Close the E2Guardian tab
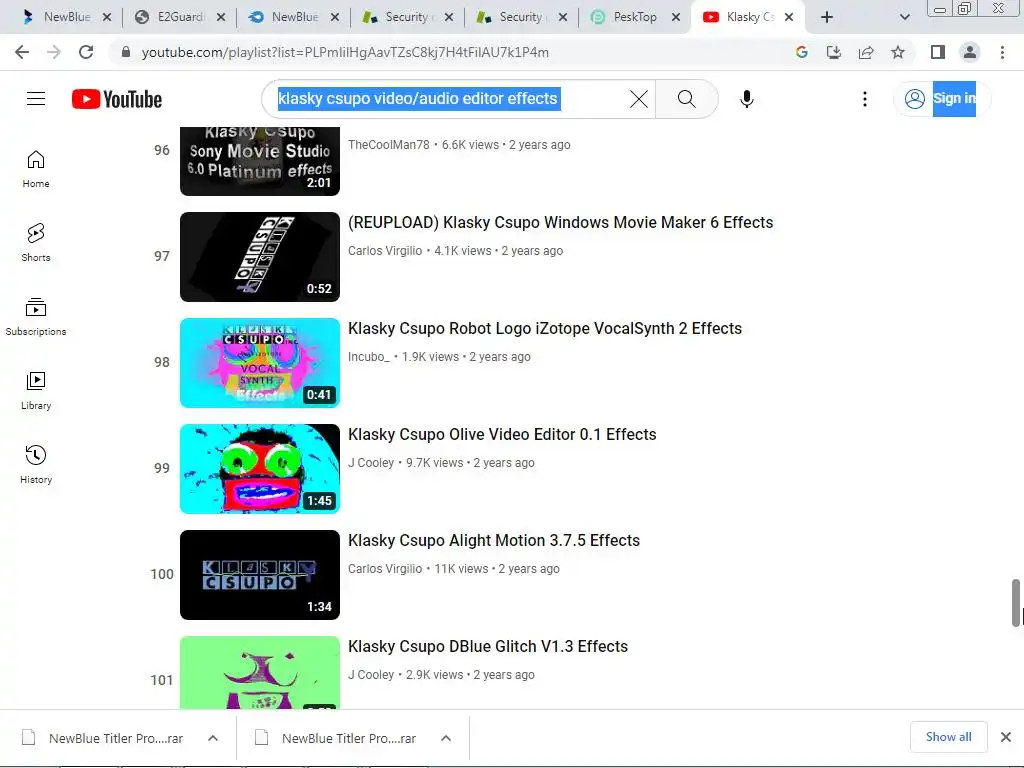This screenshot has height=768, width=1024. click(221, 17)
